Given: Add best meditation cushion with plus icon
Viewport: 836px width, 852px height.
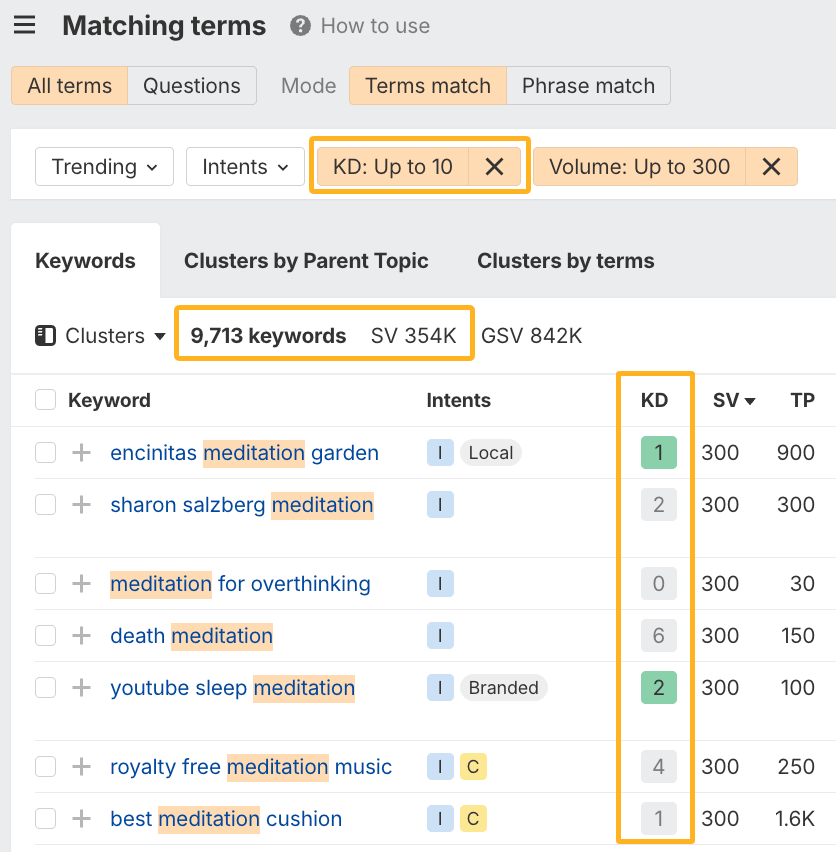Looking at the screenshot, I should (x=81, y=819).
